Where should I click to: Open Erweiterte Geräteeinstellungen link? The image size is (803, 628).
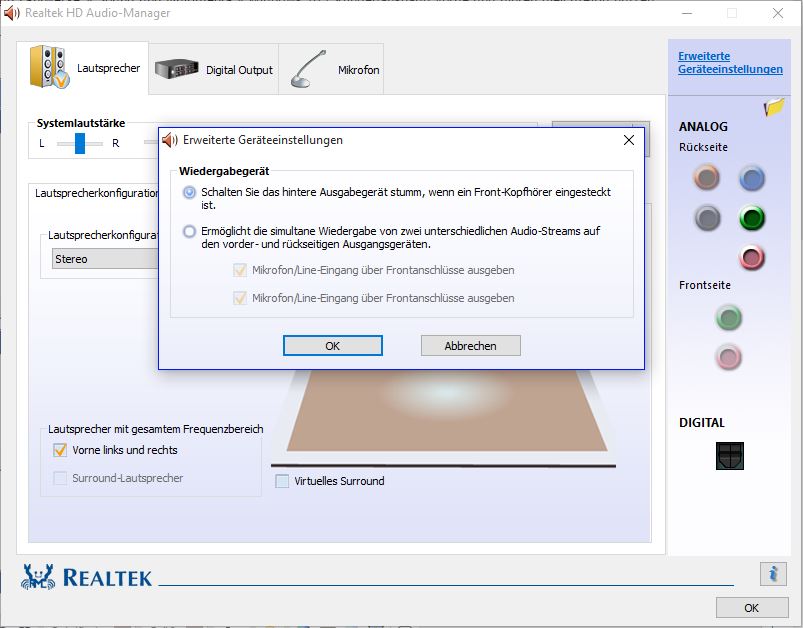click(730, 62)
